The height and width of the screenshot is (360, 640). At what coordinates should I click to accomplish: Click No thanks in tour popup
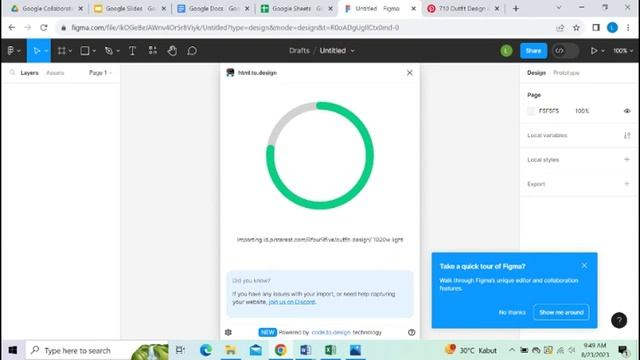(512, 312)
